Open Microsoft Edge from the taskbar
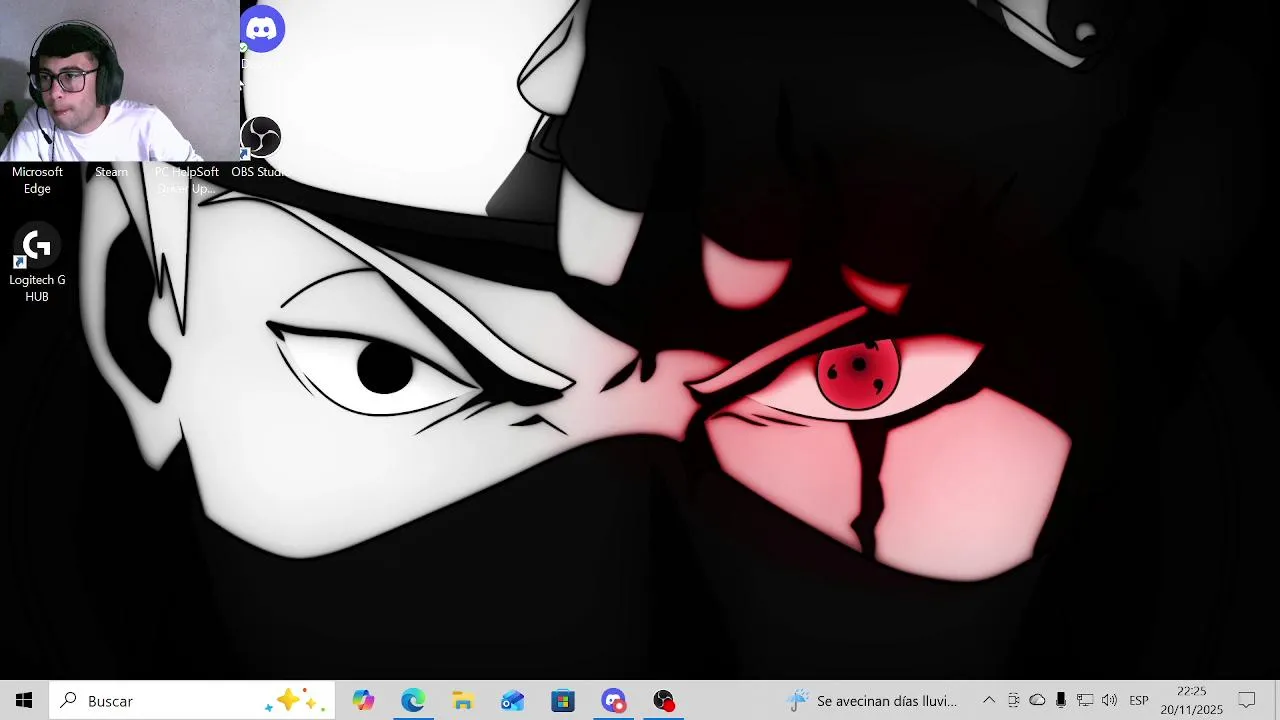 click(413, 701)
